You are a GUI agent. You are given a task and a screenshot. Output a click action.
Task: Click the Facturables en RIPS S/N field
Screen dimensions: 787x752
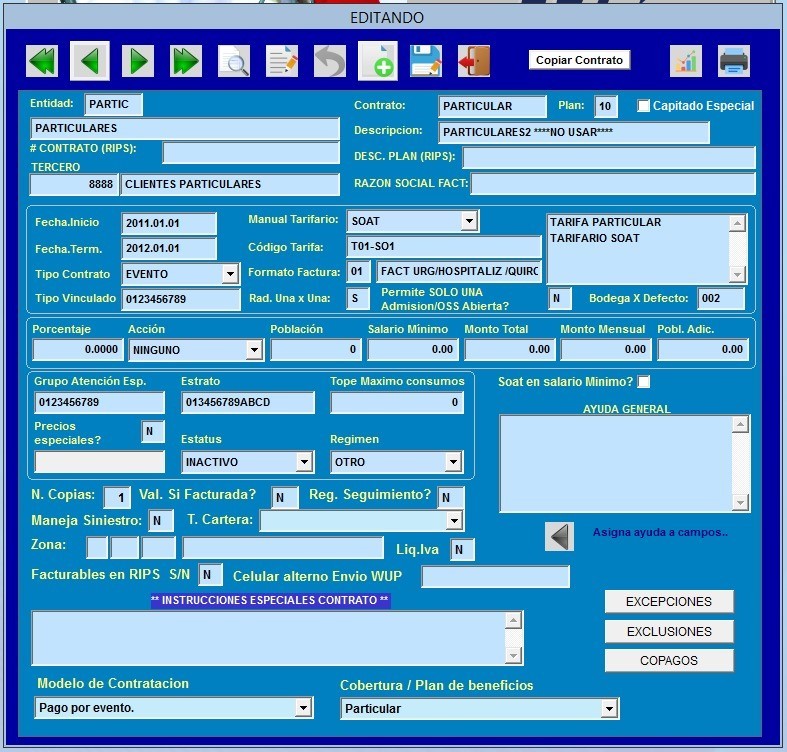211,575
